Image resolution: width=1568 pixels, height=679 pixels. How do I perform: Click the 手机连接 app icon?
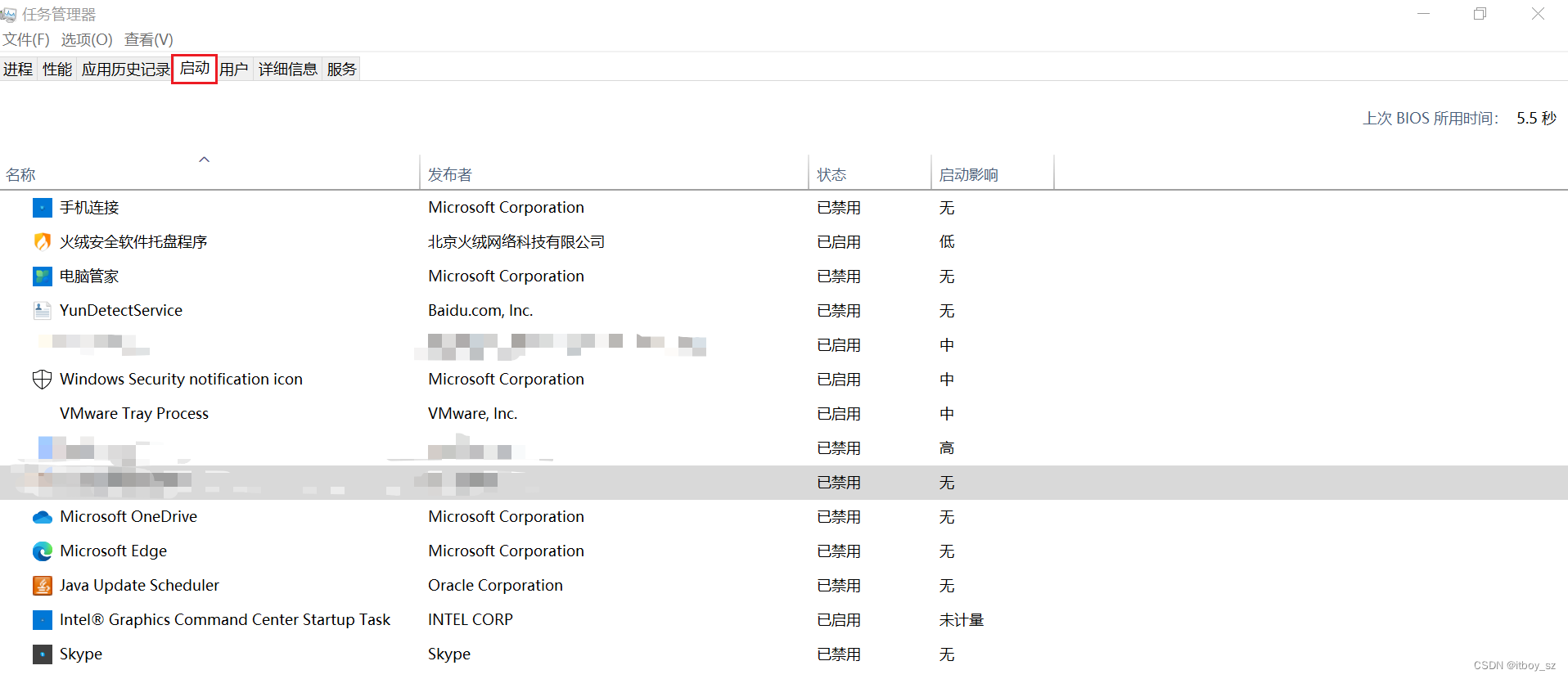click(x=43, y=208)
